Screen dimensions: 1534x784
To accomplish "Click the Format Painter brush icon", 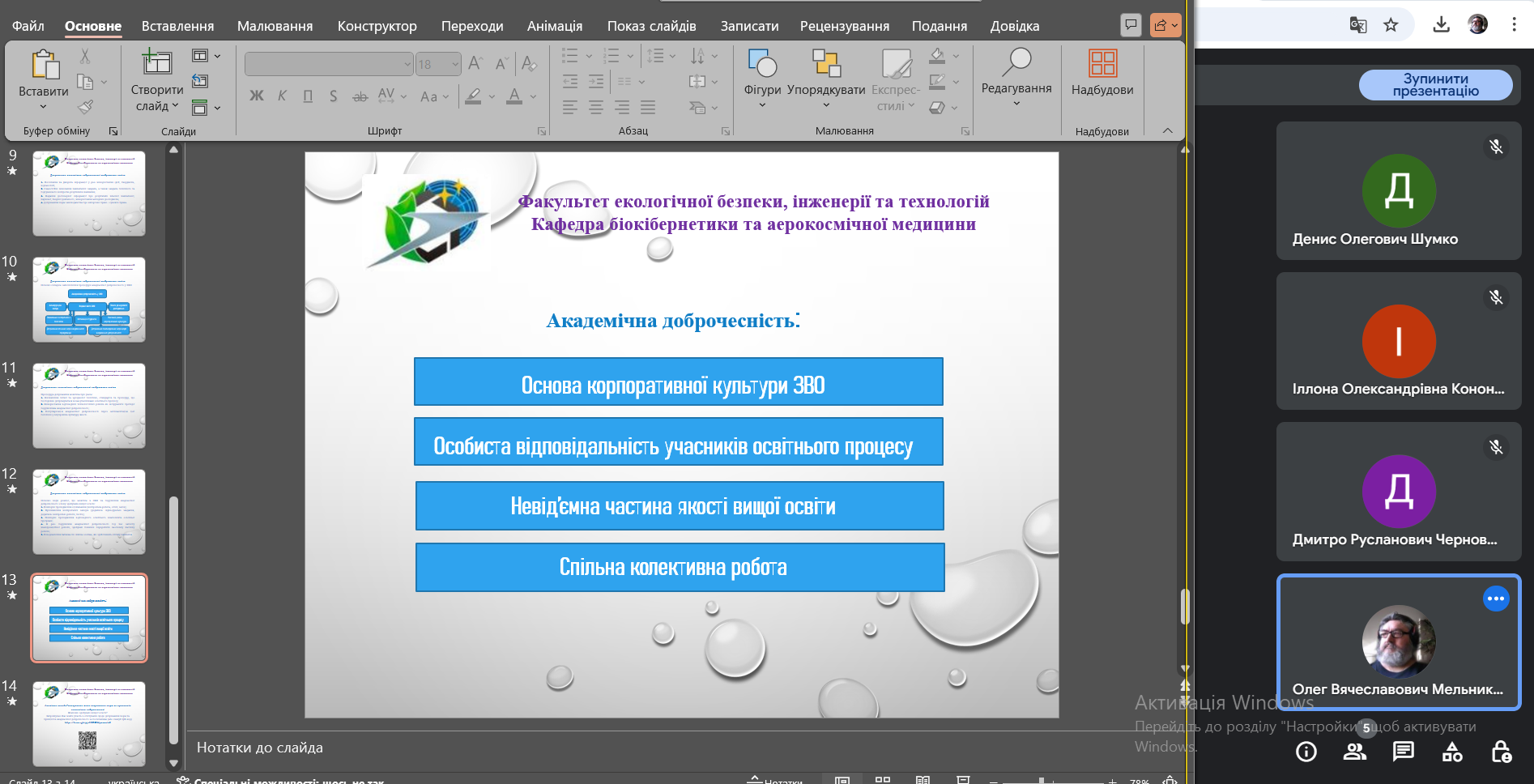I will (86, 107).
